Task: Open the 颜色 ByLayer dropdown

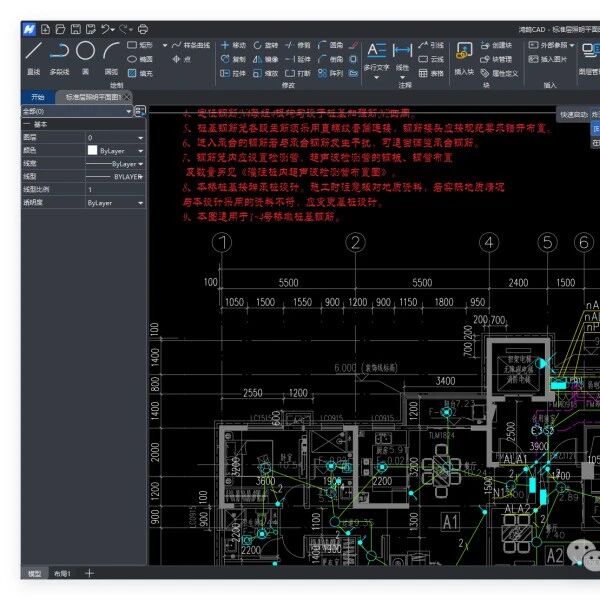Action: (x=140, y=150)
